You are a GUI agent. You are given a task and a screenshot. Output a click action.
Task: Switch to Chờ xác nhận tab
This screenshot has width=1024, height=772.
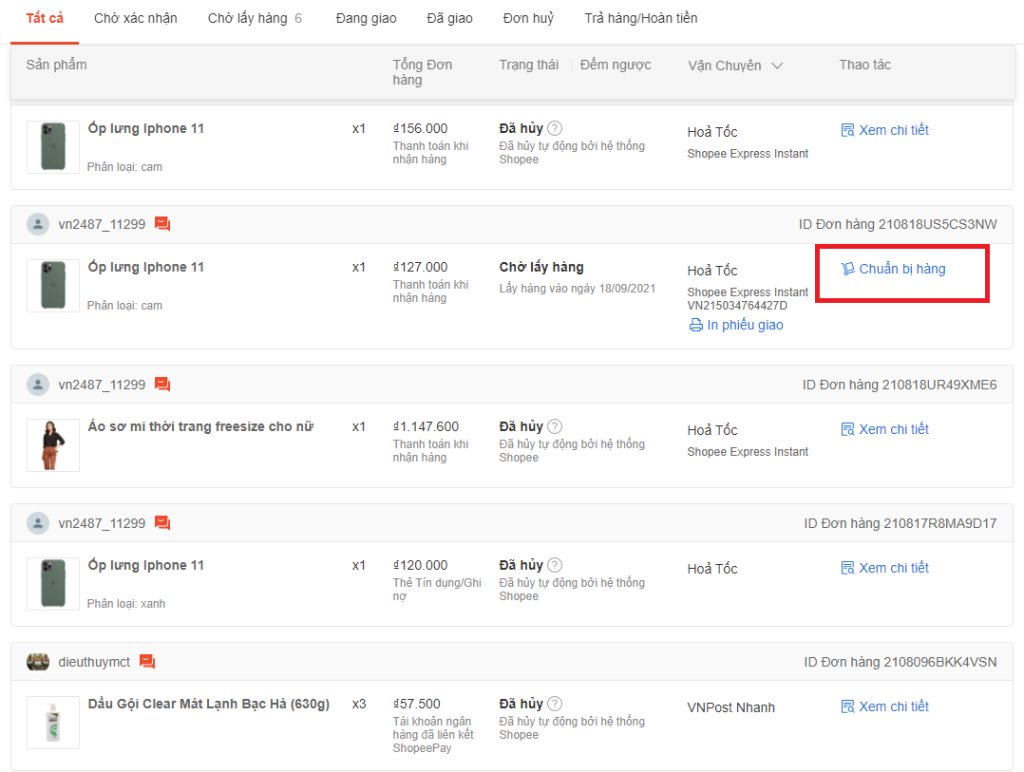[135, 18]
